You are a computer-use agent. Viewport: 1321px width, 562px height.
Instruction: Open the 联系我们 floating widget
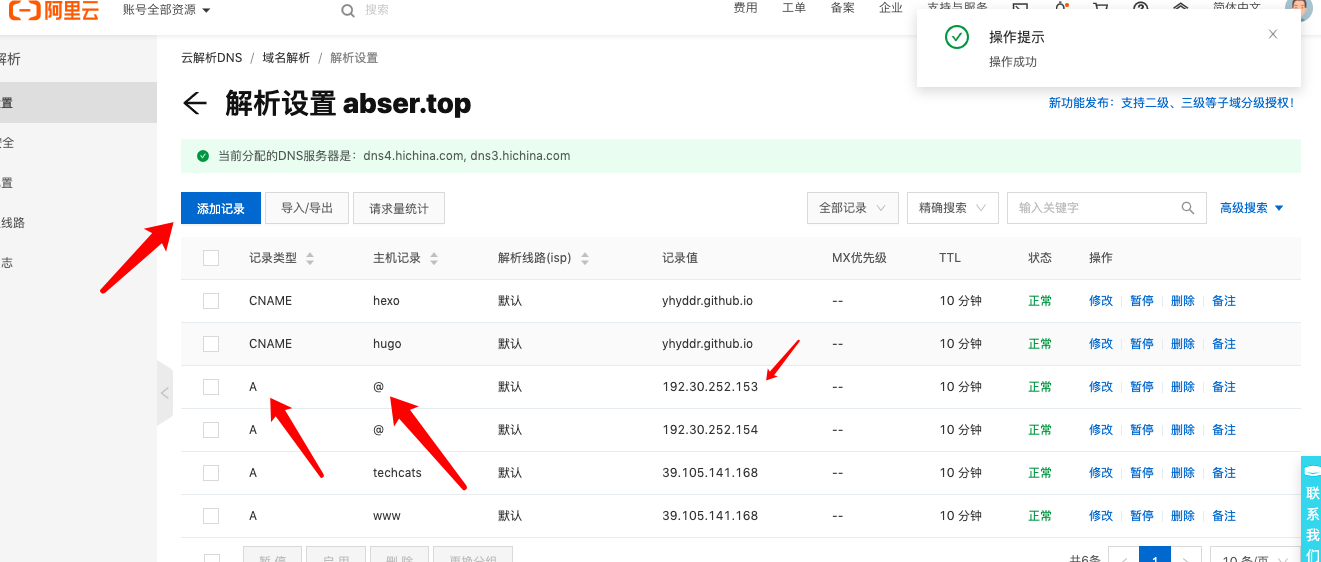(x=1311, y=510)
